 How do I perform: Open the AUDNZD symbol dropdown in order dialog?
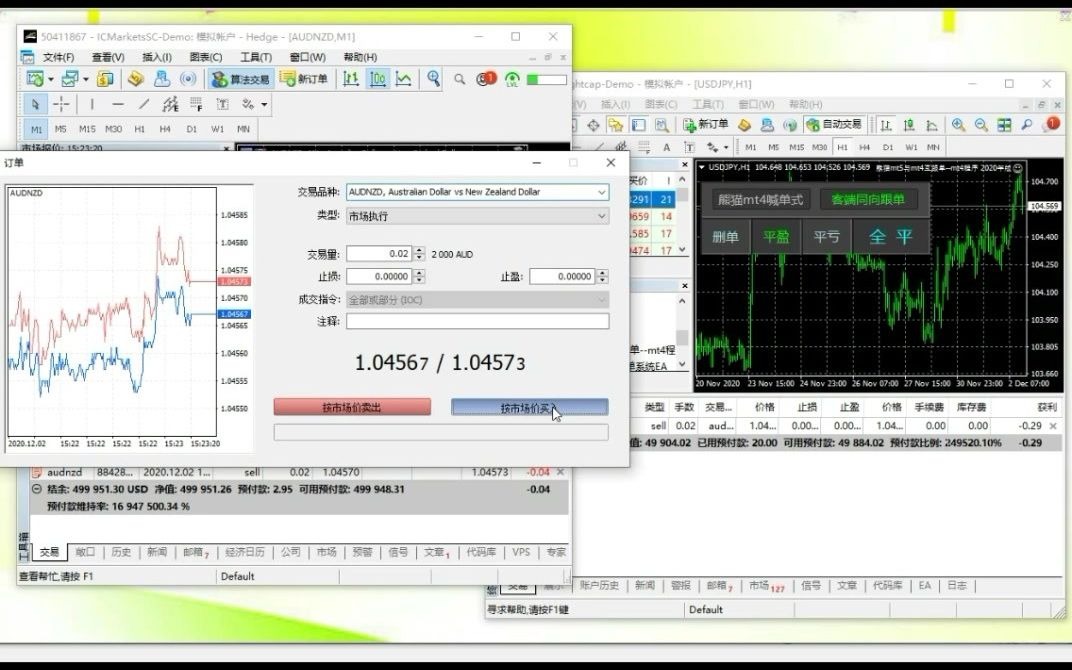tap(600, 192)
